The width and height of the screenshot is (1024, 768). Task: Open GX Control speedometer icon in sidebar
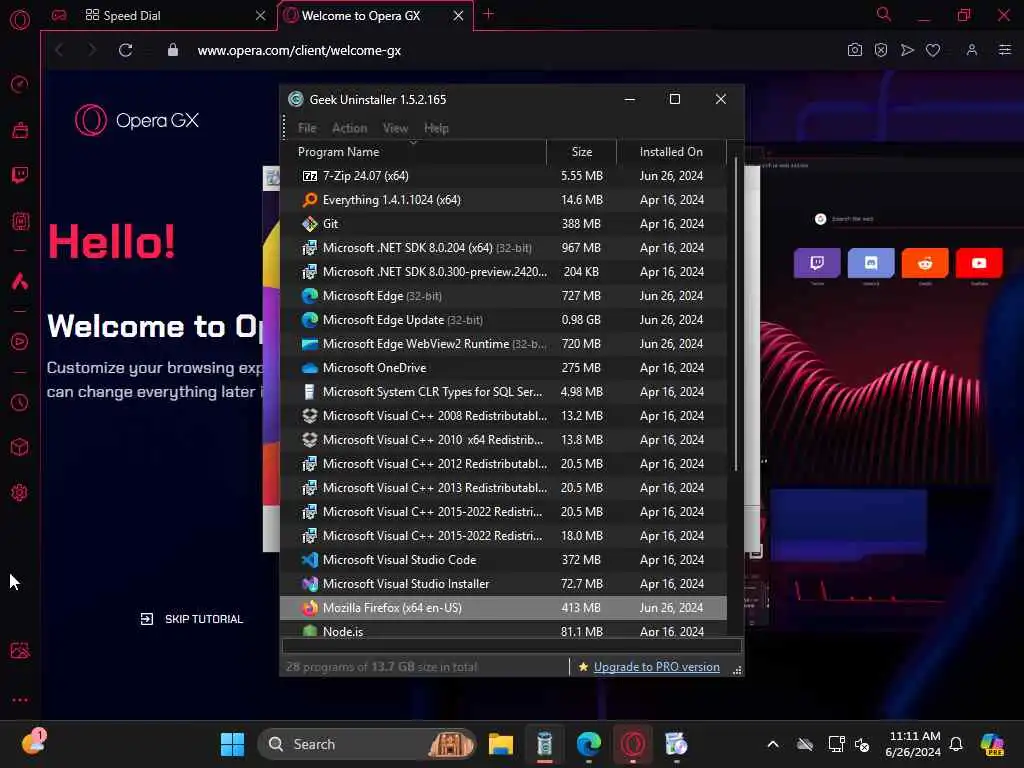point(20,84)
